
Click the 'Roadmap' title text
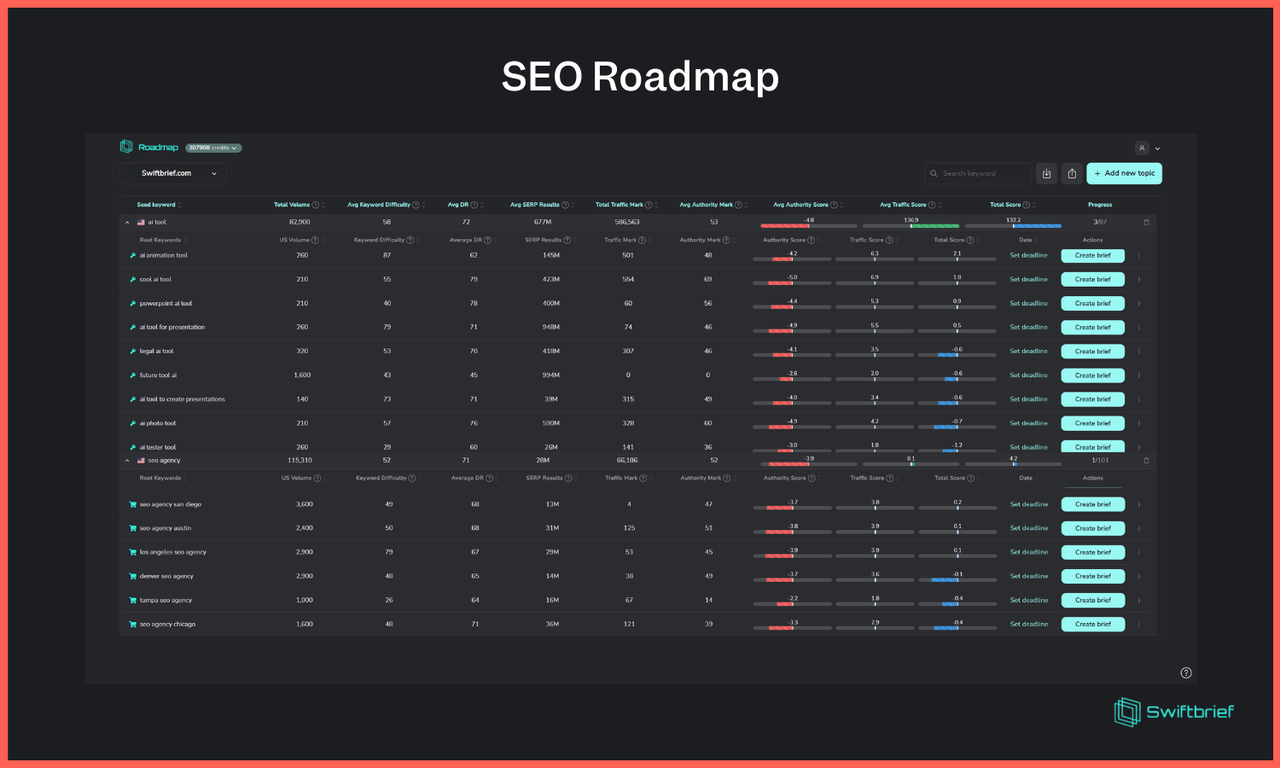coord(158,147)
